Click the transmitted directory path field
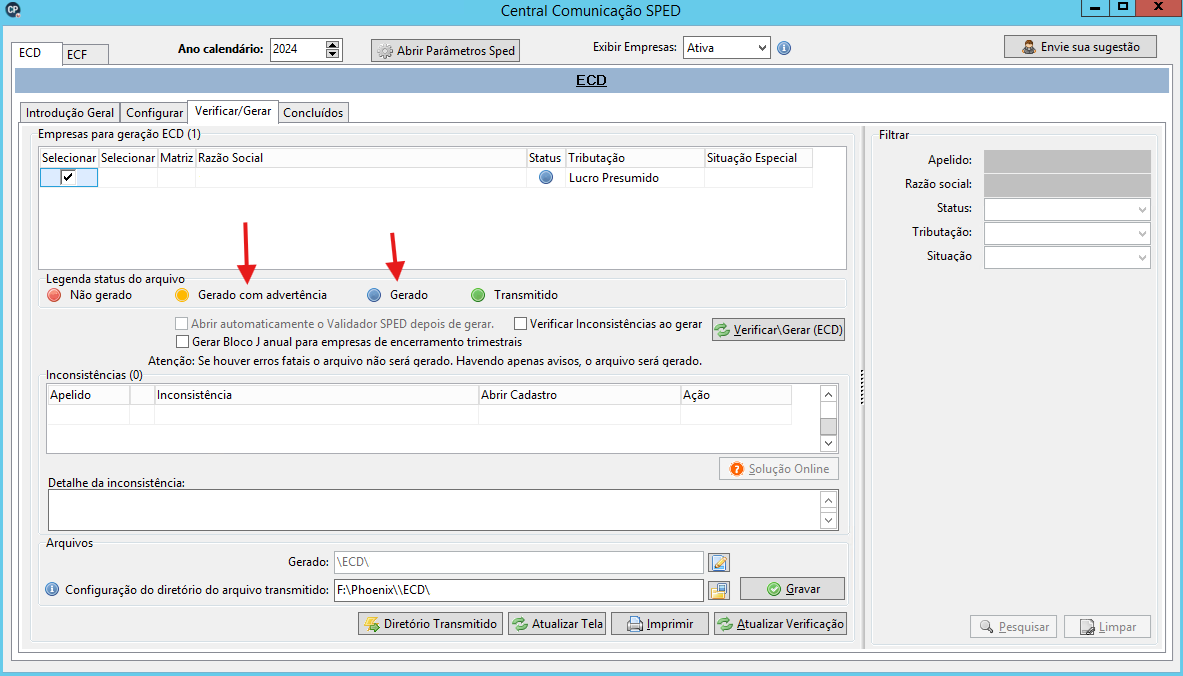This screenshot has width=1183, height=676. (x=518, y=590)
